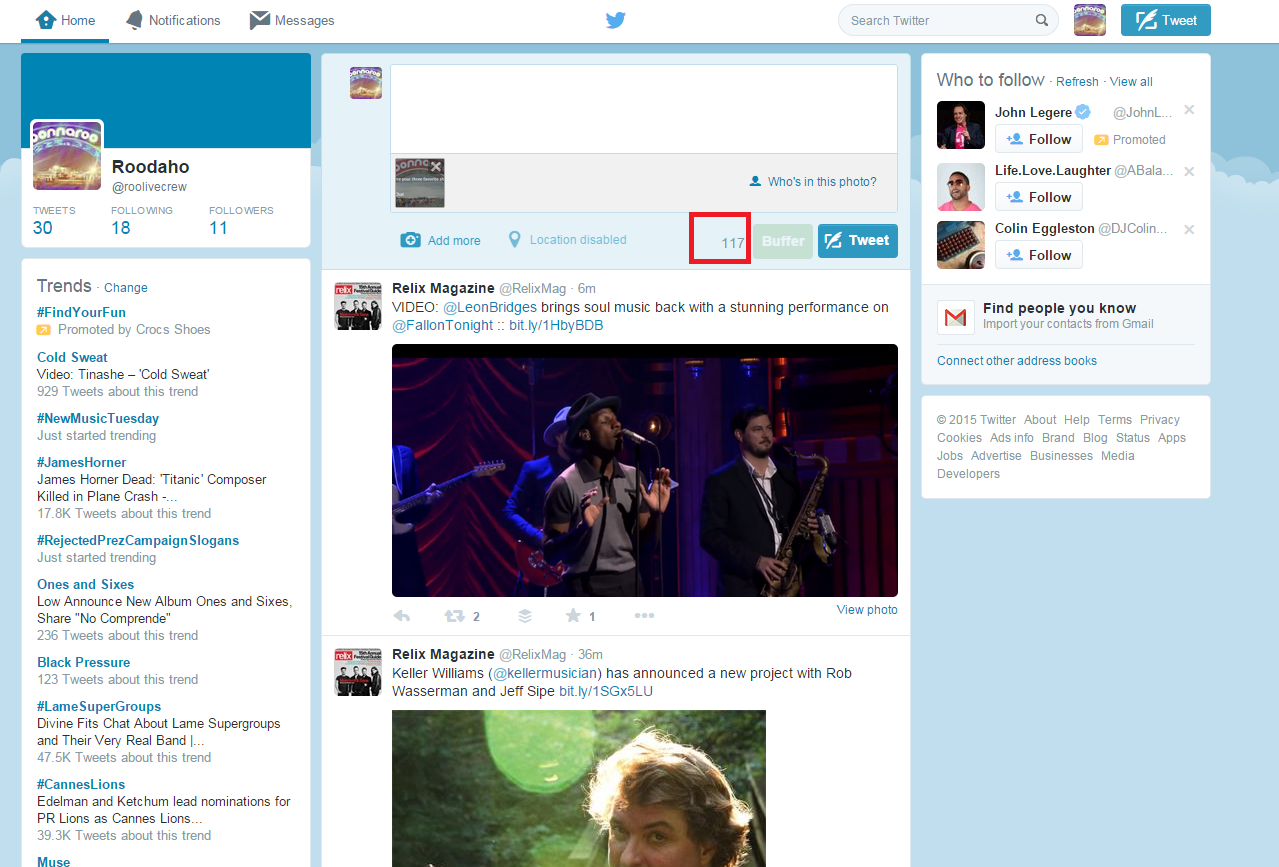Image resolution: width=1279 pixels, height=867 pixels.
Task: Open the Privacy footer link
Action: click(x=1160, y=420)
